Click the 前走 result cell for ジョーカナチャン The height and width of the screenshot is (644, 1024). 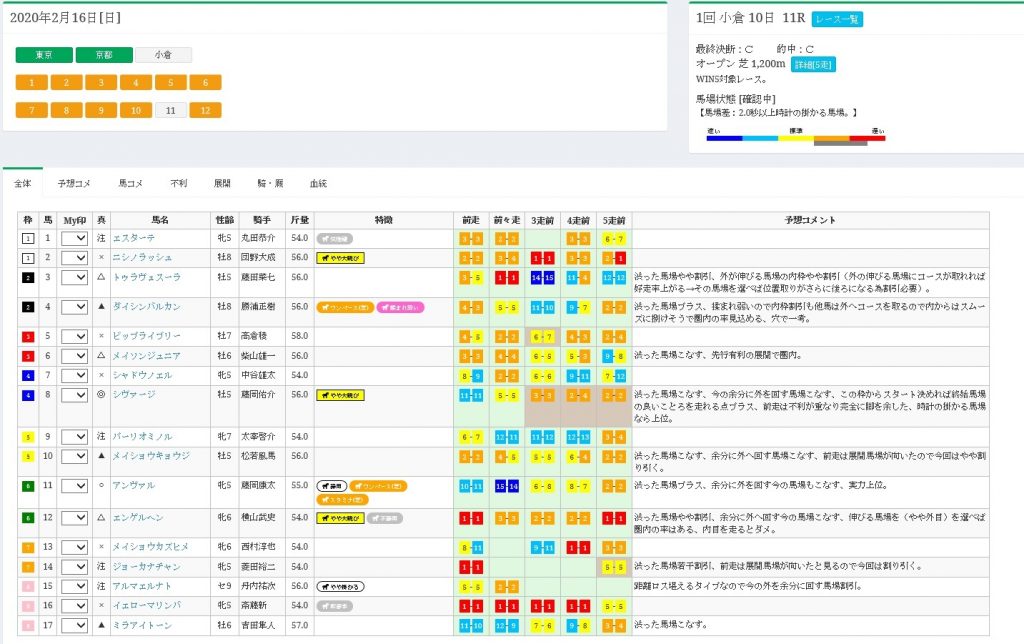point(470,567)
